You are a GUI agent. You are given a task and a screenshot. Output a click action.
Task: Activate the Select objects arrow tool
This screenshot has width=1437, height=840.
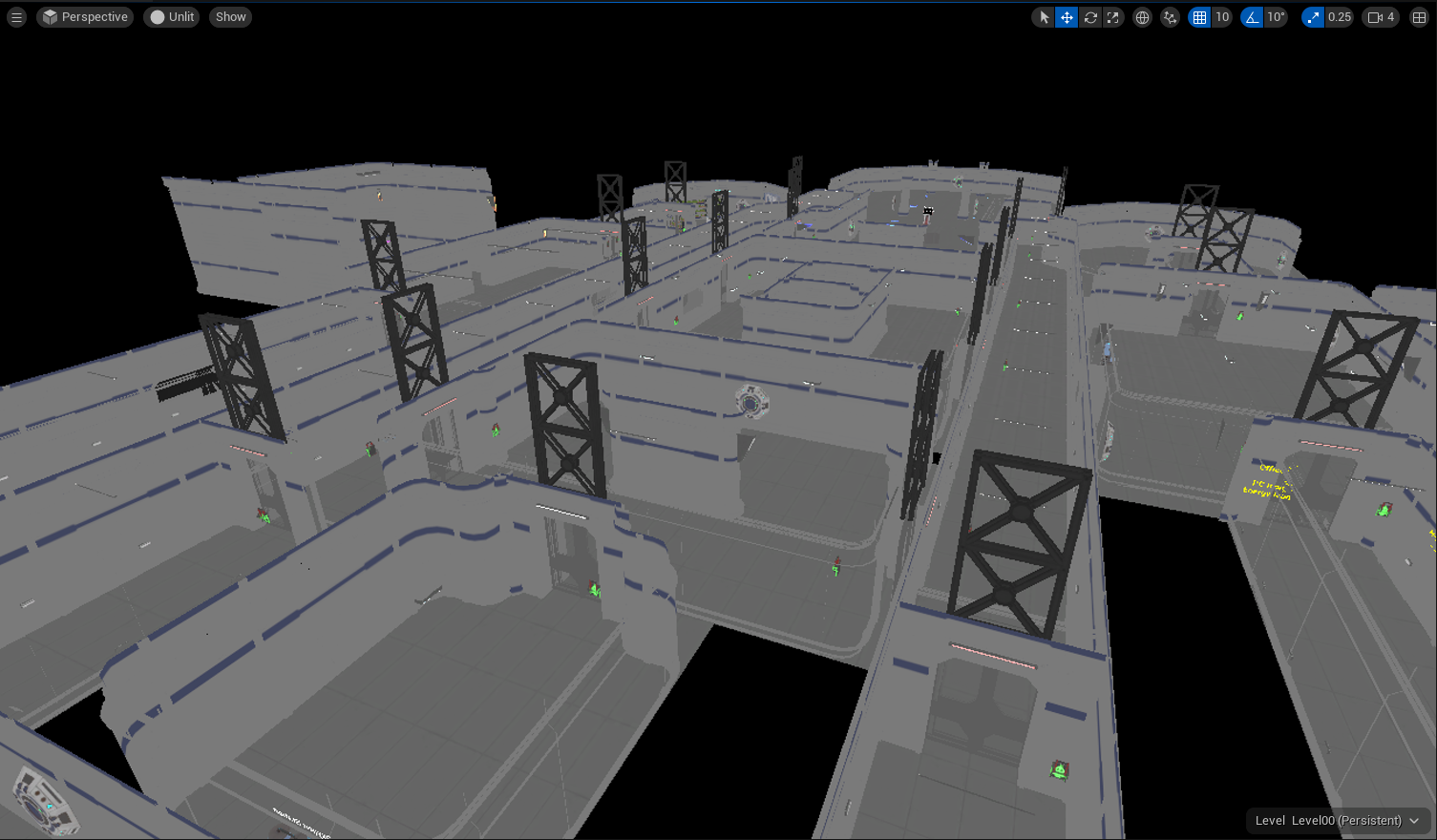tap(1044, 17)
